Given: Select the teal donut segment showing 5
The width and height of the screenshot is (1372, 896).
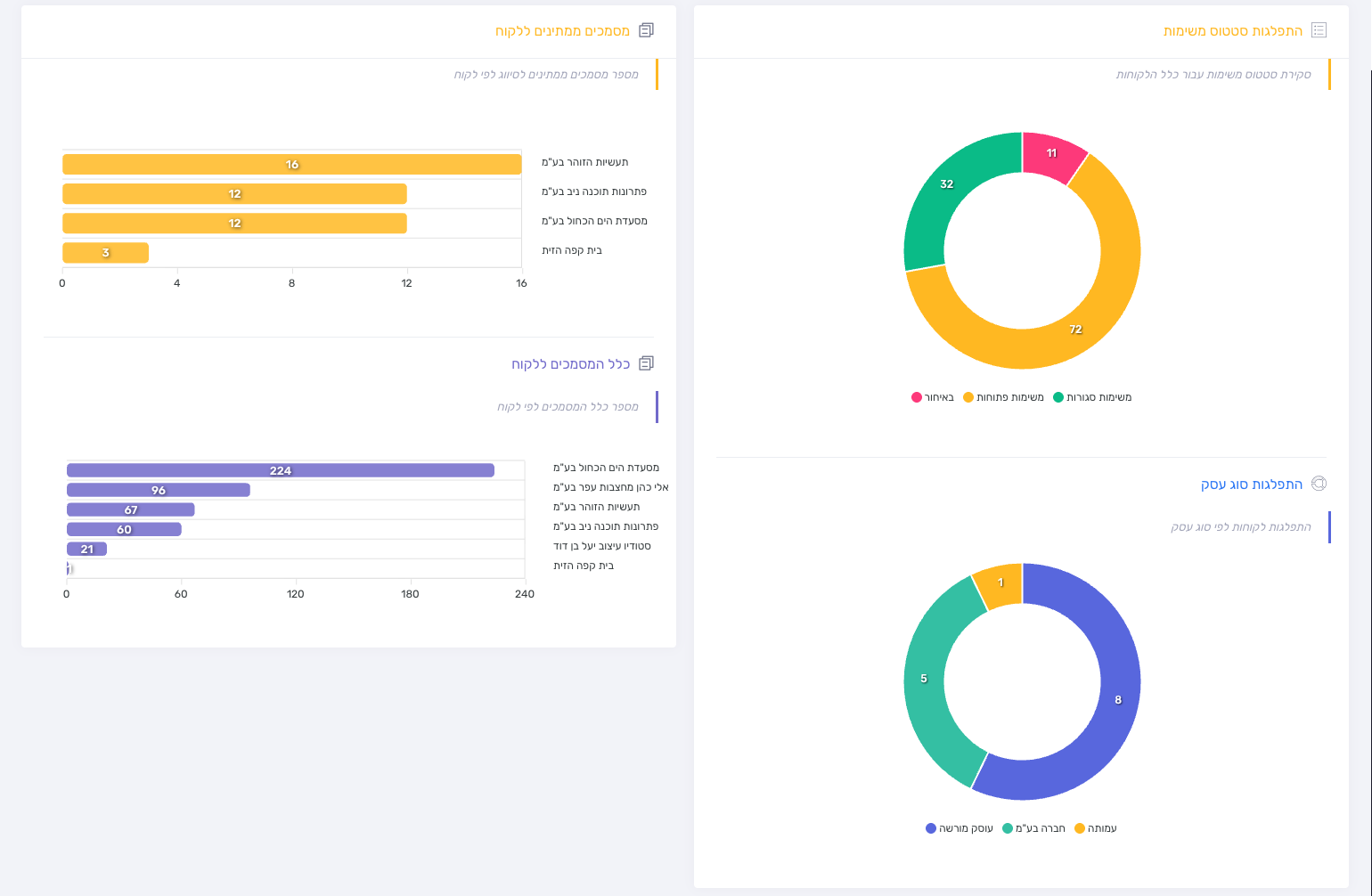Looking at the screenshot, I should [924, 679].
